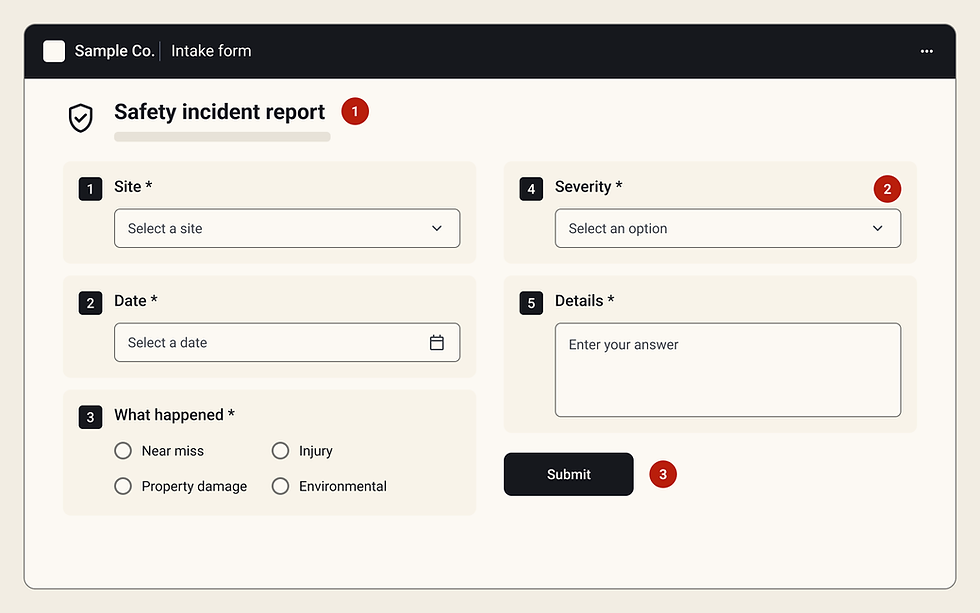Click the Safety incident report title
Viewport: 980px width, 613px height.
[219, 112]
